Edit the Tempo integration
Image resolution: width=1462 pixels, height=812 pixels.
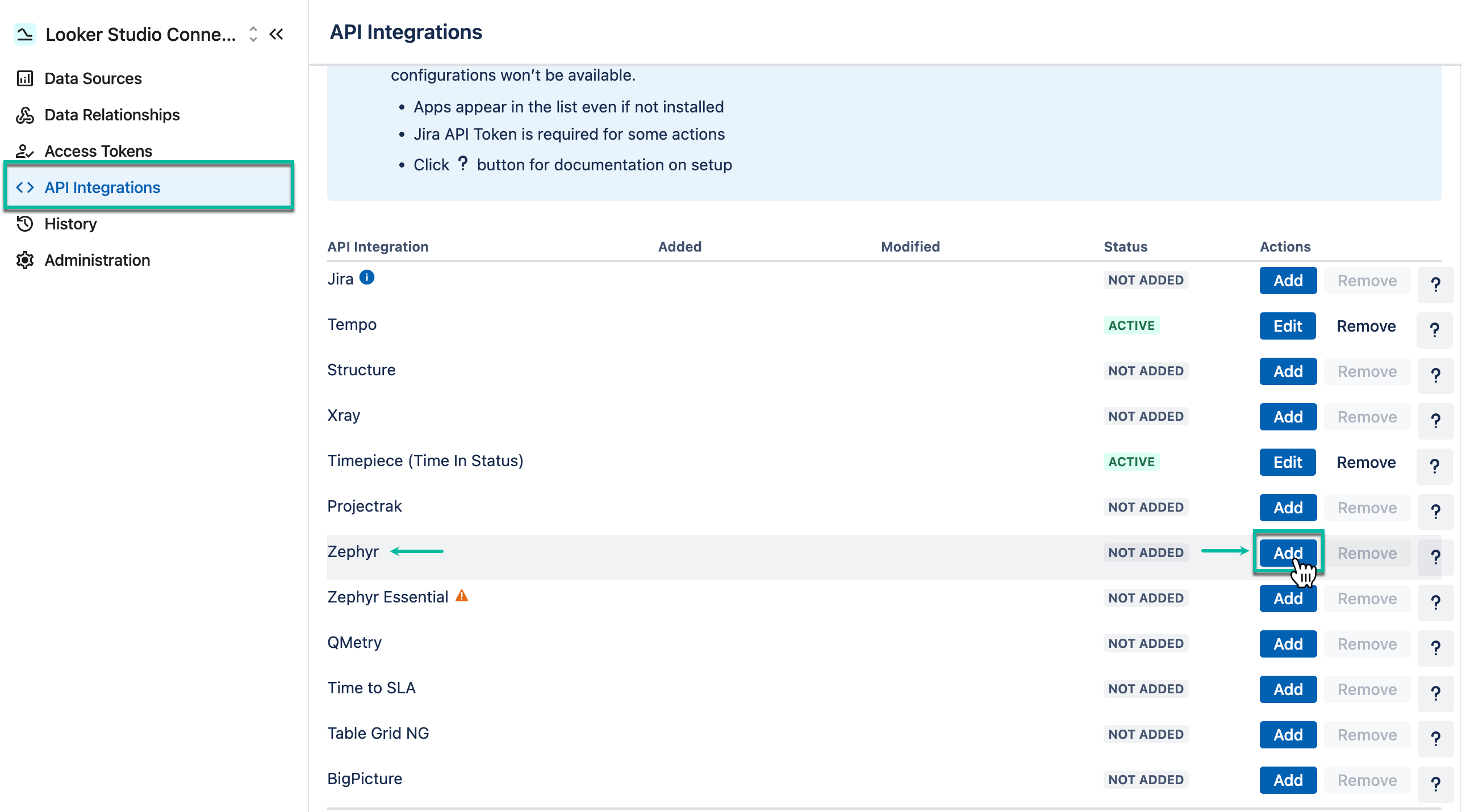[x=1287, y=325]
